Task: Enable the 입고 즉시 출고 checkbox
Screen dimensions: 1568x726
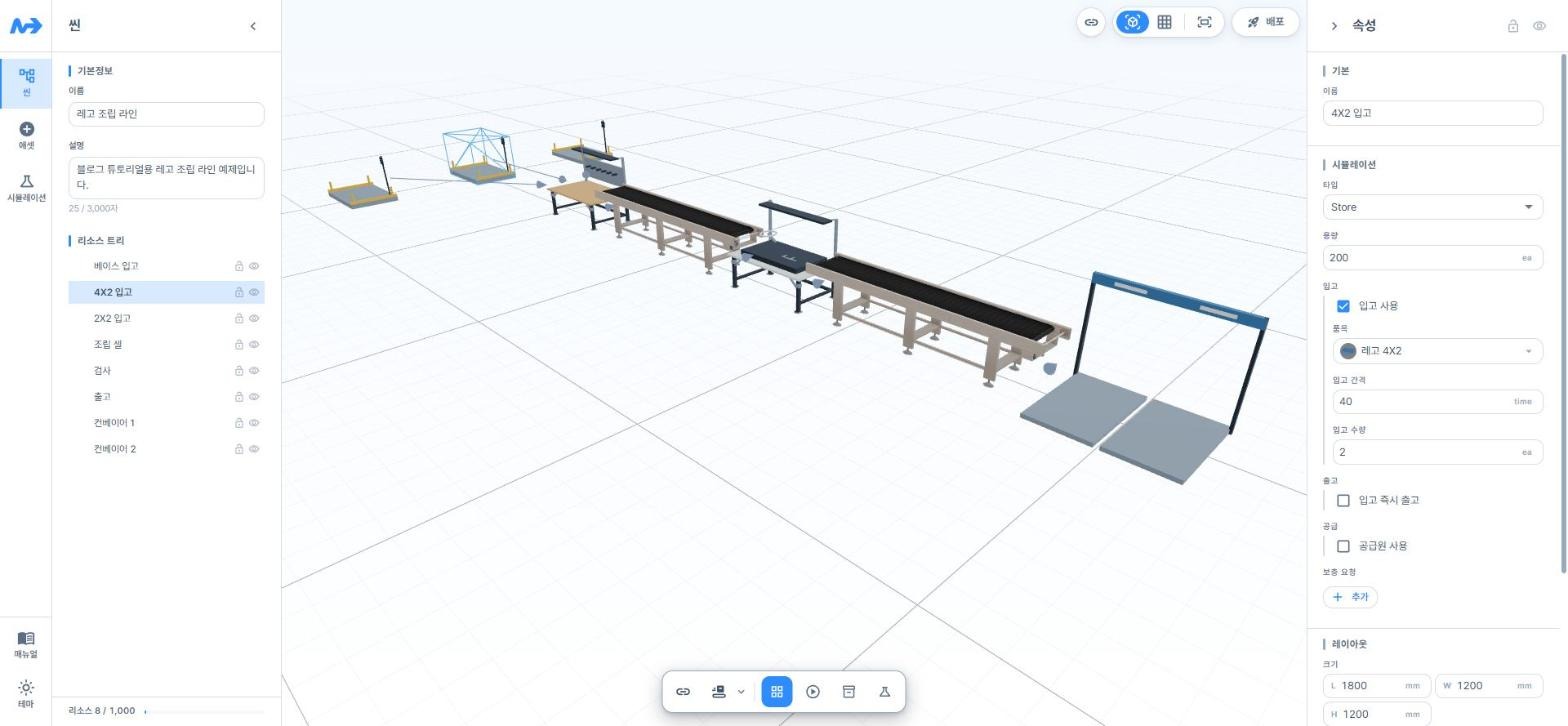Action: pos(1343,500)
